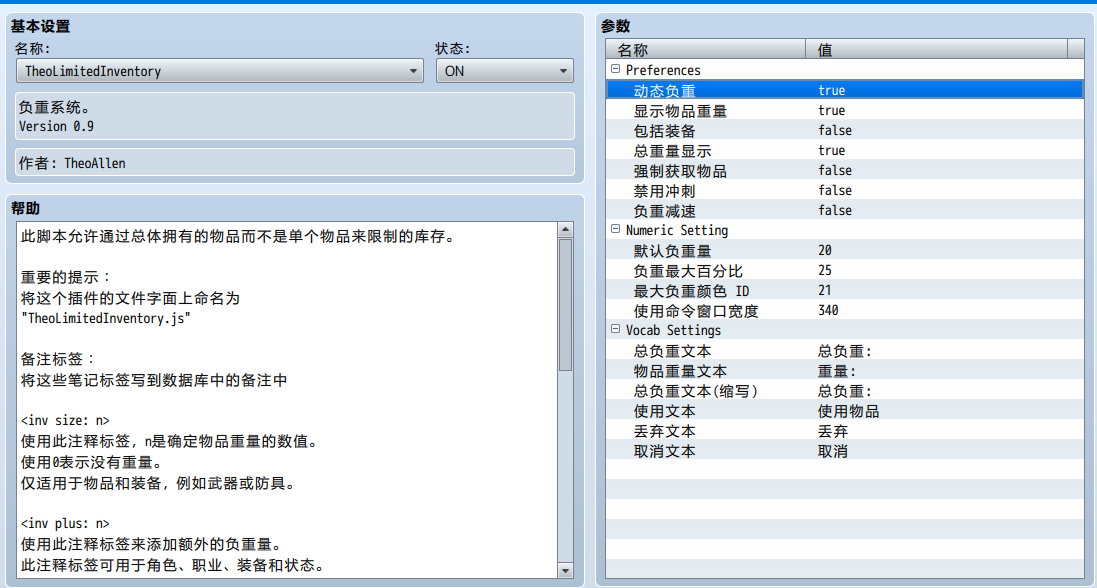Image resolution: width=1097 pixels, height=588 pixels.
Task: Select the 总负重文本 parameter row
Action: pyautogui.click(x=844, y=351)
